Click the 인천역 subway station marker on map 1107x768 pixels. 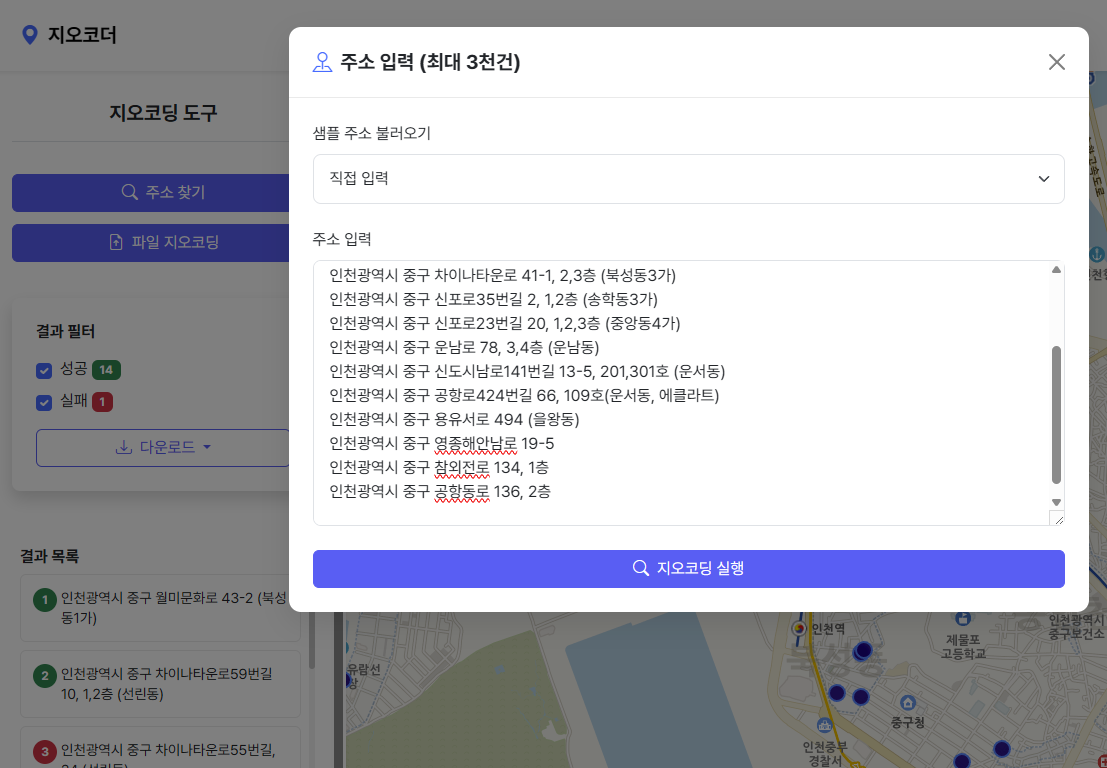(798, 628)
